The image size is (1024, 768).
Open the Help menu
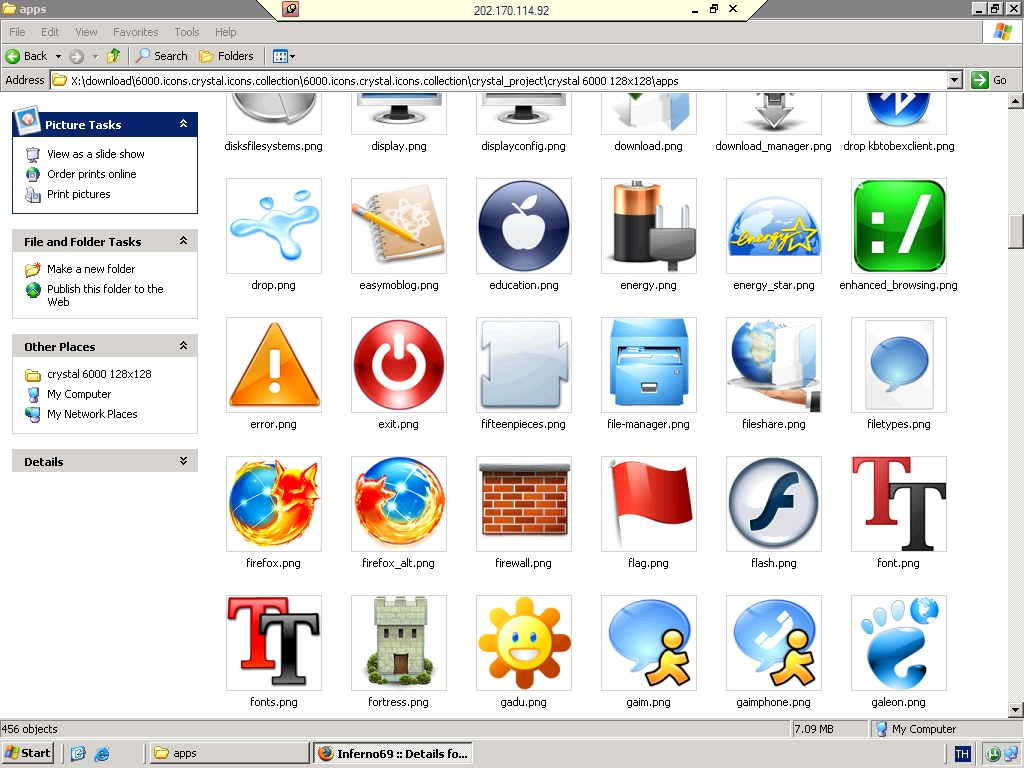[225, 32]
